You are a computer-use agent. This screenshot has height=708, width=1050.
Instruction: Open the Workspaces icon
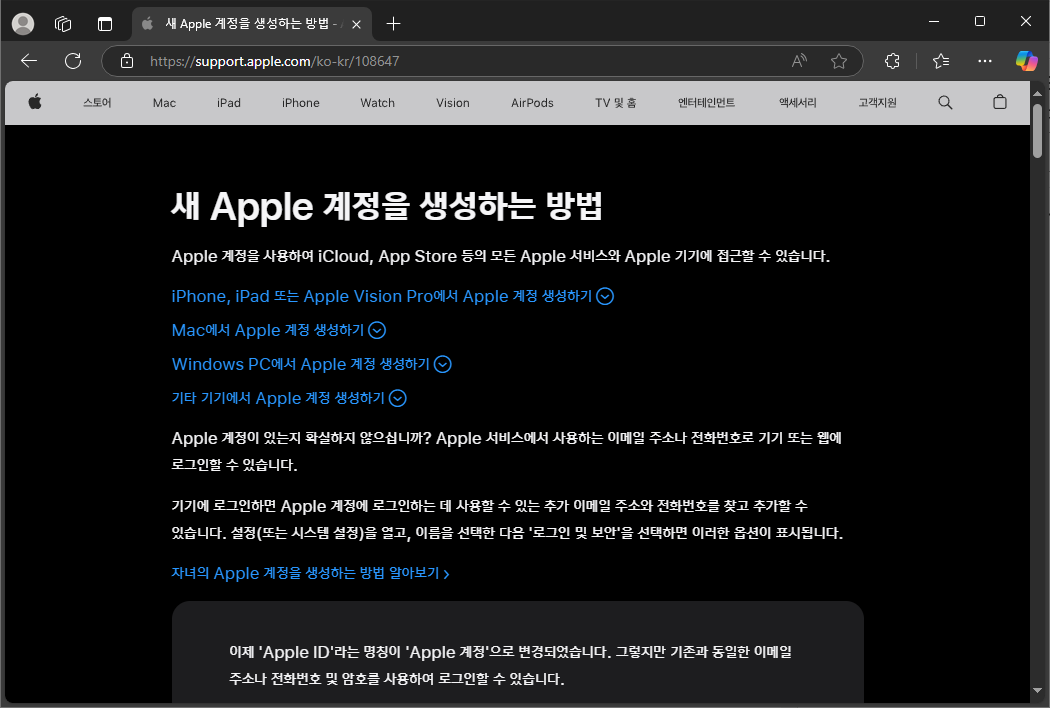63,24
